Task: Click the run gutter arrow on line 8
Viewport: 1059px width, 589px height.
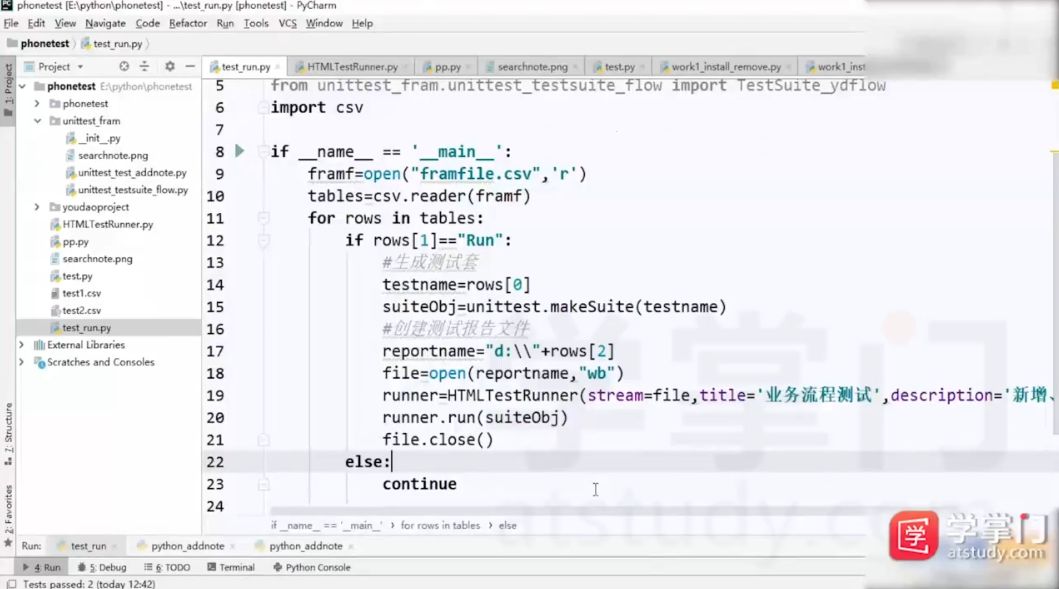Action: pyautogui.click(x=239, y=151)
